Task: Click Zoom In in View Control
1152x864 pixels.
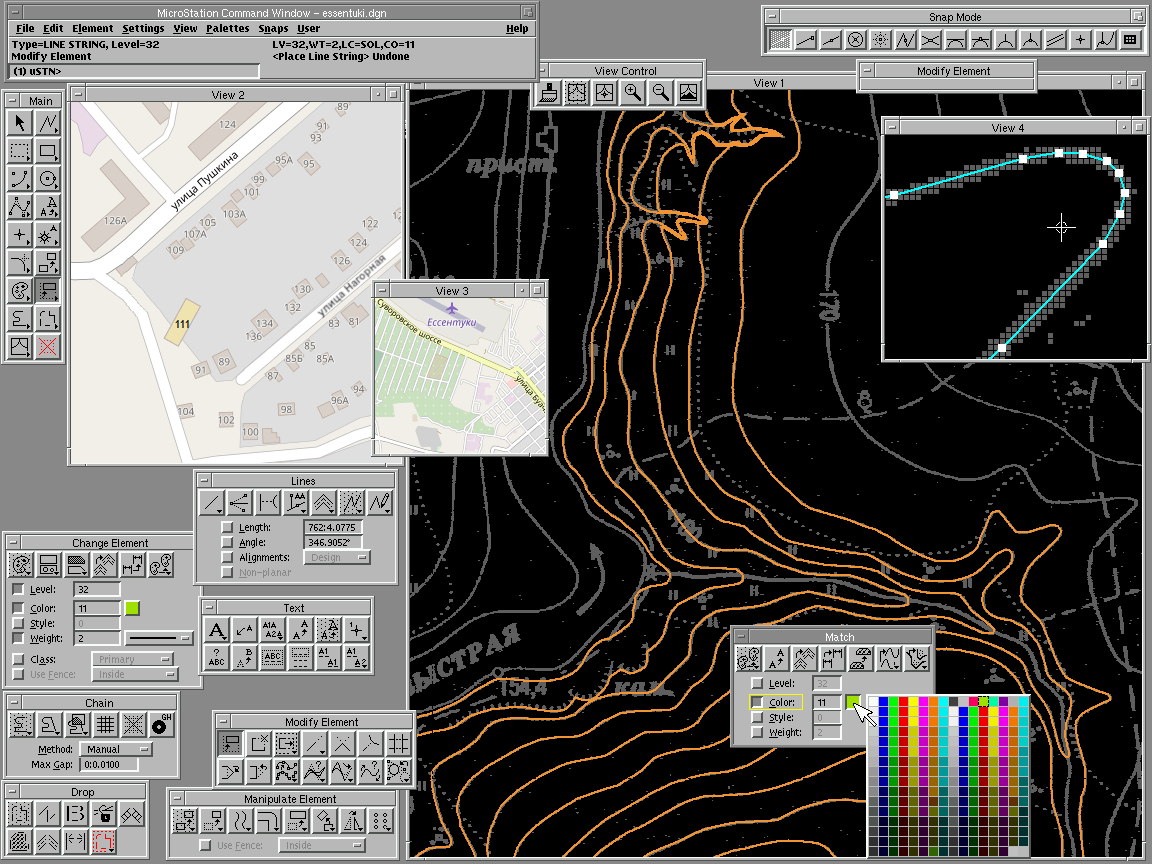Action: tap(632, 93)
